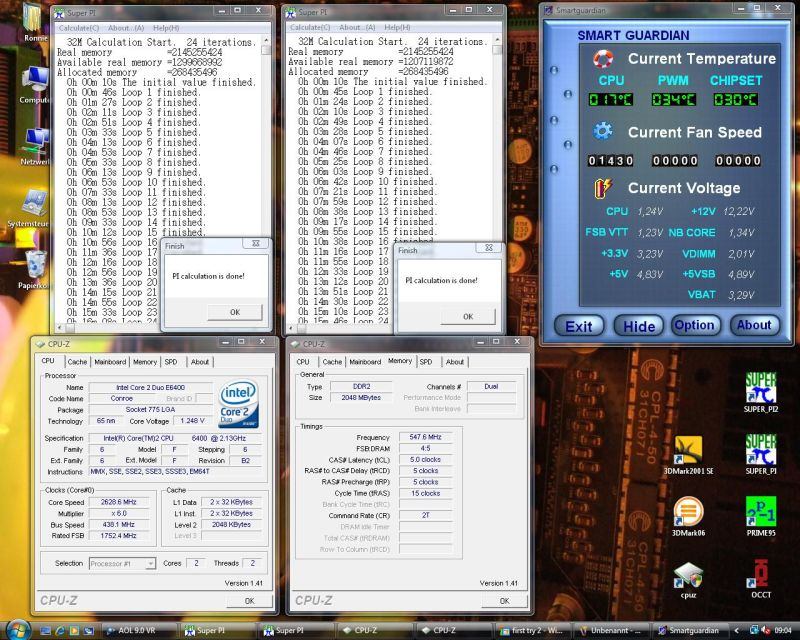Switch to Smartguardian taskbar button

pyautogui.click(x=693, y=631)
